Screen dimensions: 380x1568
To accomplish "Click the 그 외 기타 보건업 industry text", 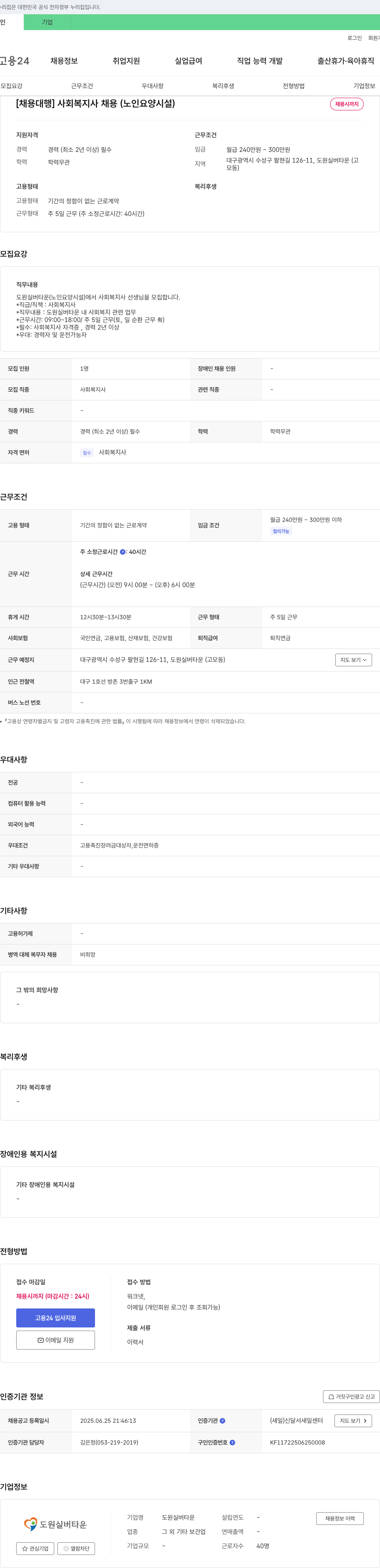I will click(183, 1532).
